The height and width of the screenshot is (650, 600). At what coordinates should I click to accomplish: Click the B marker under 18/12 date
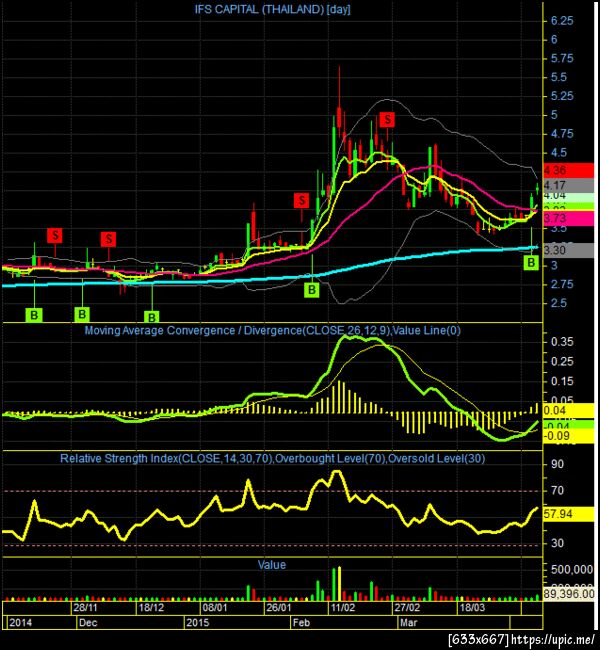(151, 317)
